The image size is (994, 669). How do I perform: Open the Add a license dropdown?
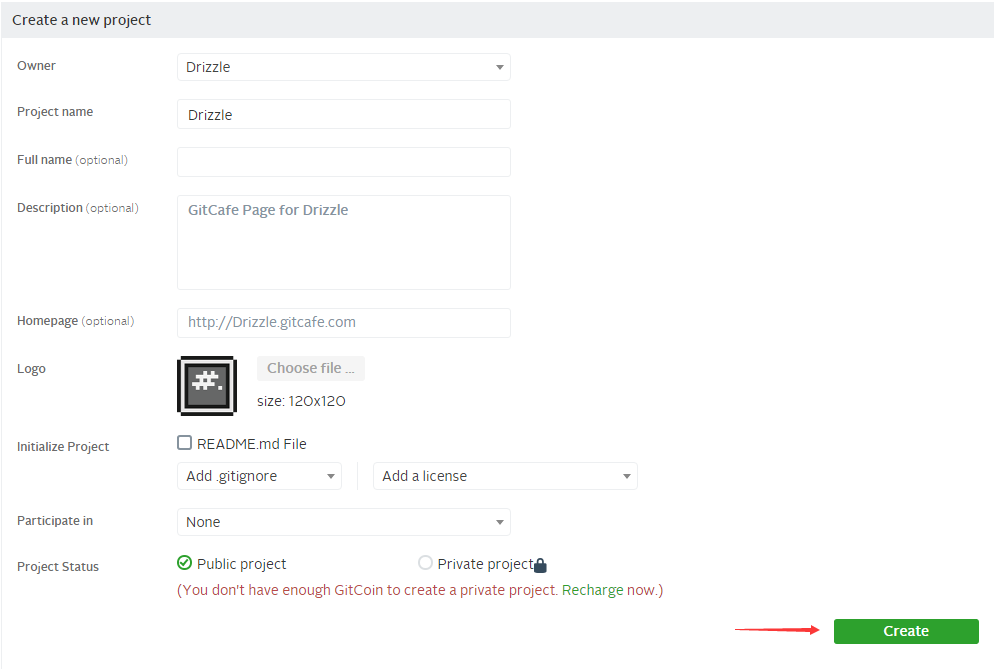point(504,476)
